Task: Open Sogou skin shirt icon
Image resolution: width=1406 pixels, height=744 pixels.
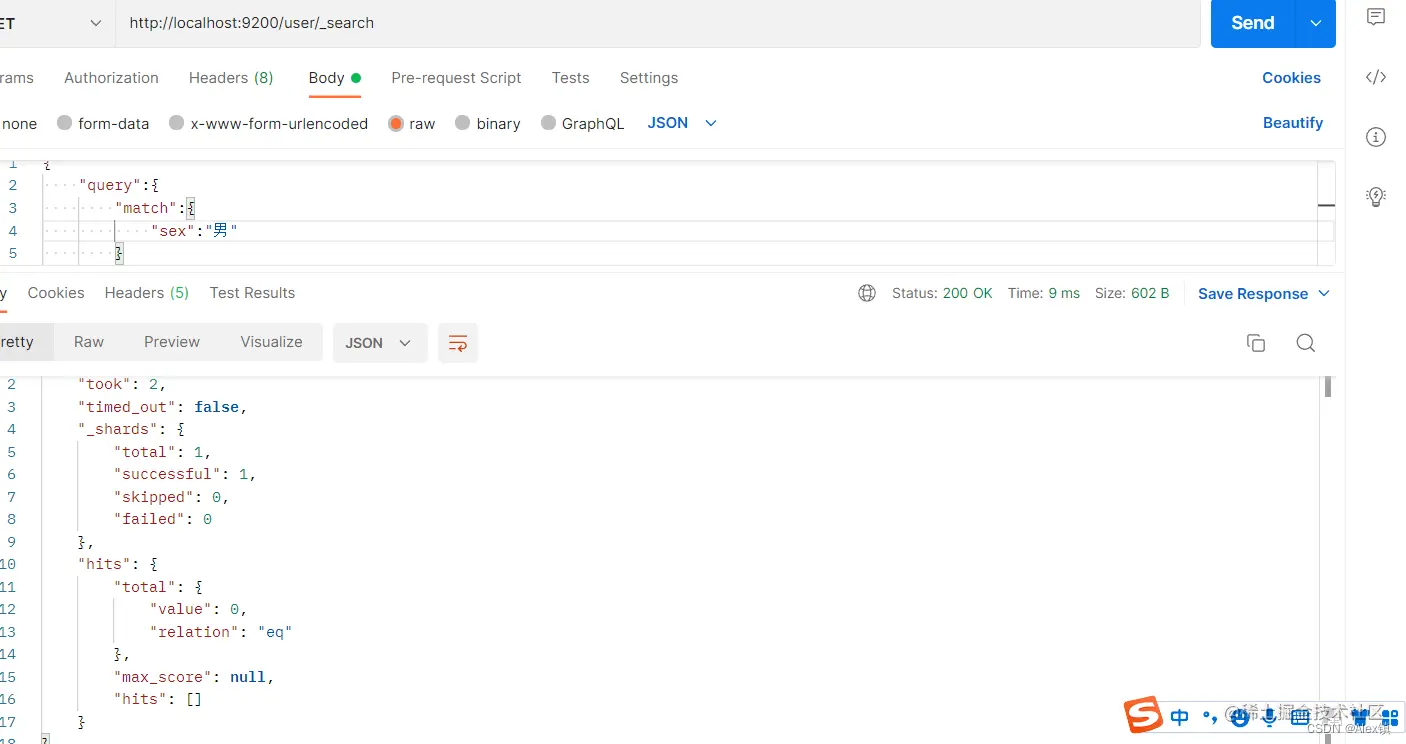Action: 1361,717
